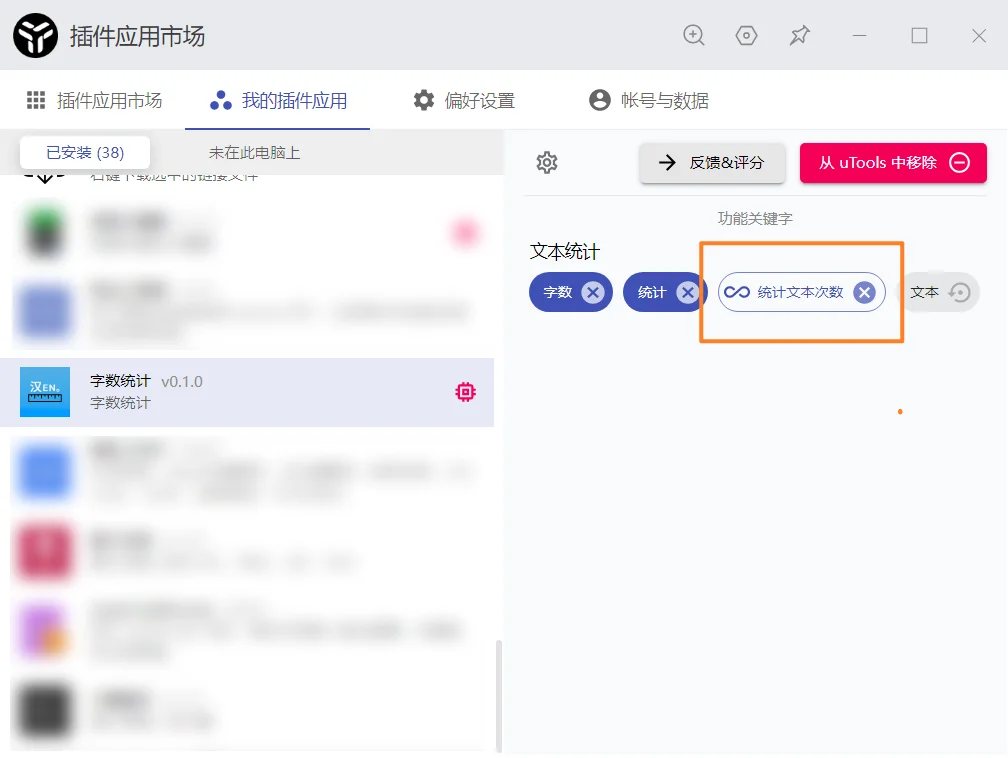
Task: Remove the 统计 keyword with its X icon
Action: 687,292
